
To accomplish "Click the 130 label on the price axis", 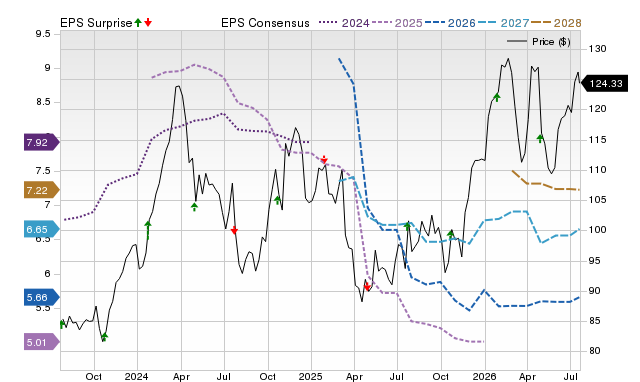I will coord(597,49).
